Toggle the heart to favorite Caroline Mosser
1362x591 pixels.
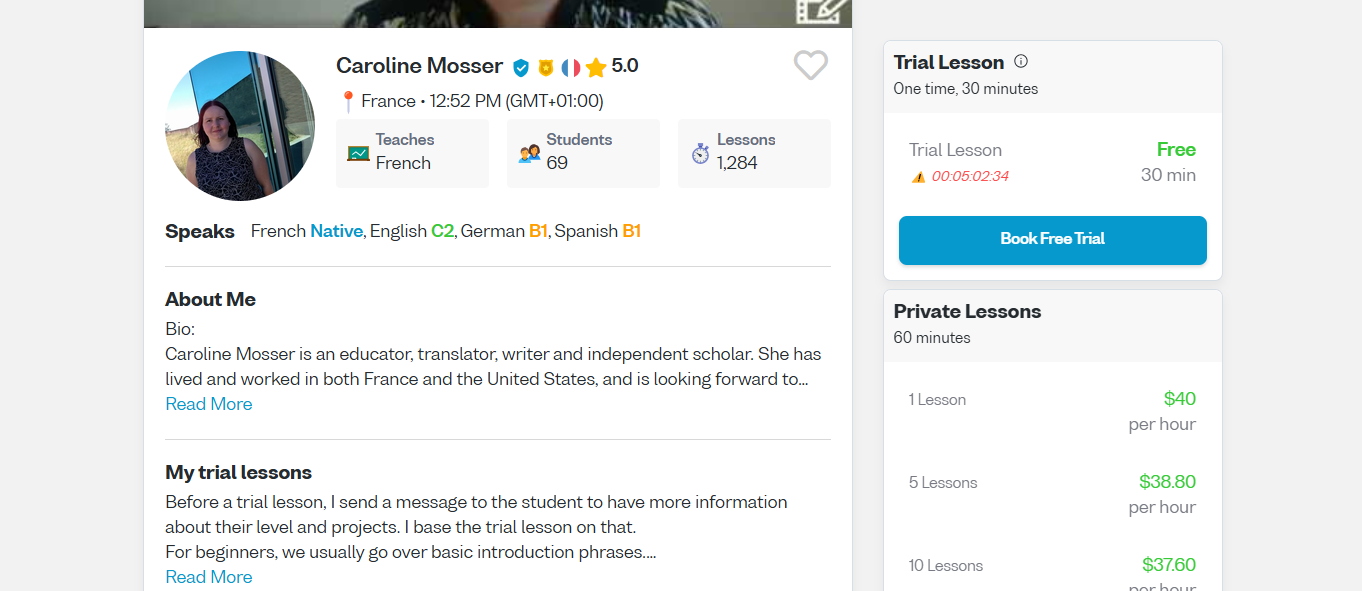click(x=810, y=65)
